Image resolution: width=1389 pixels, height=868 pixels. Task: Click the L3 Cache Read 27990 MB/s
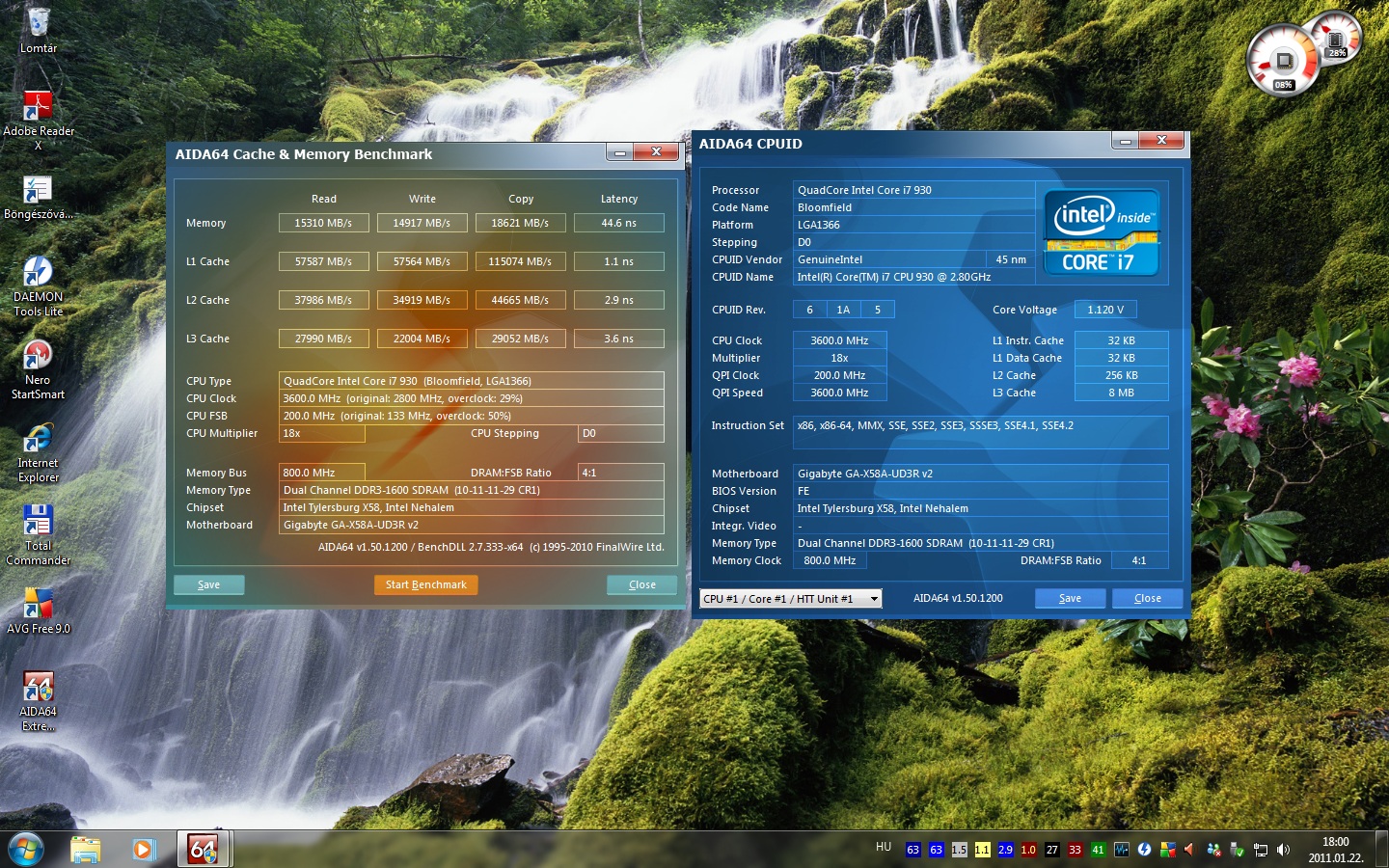point(323,339)
